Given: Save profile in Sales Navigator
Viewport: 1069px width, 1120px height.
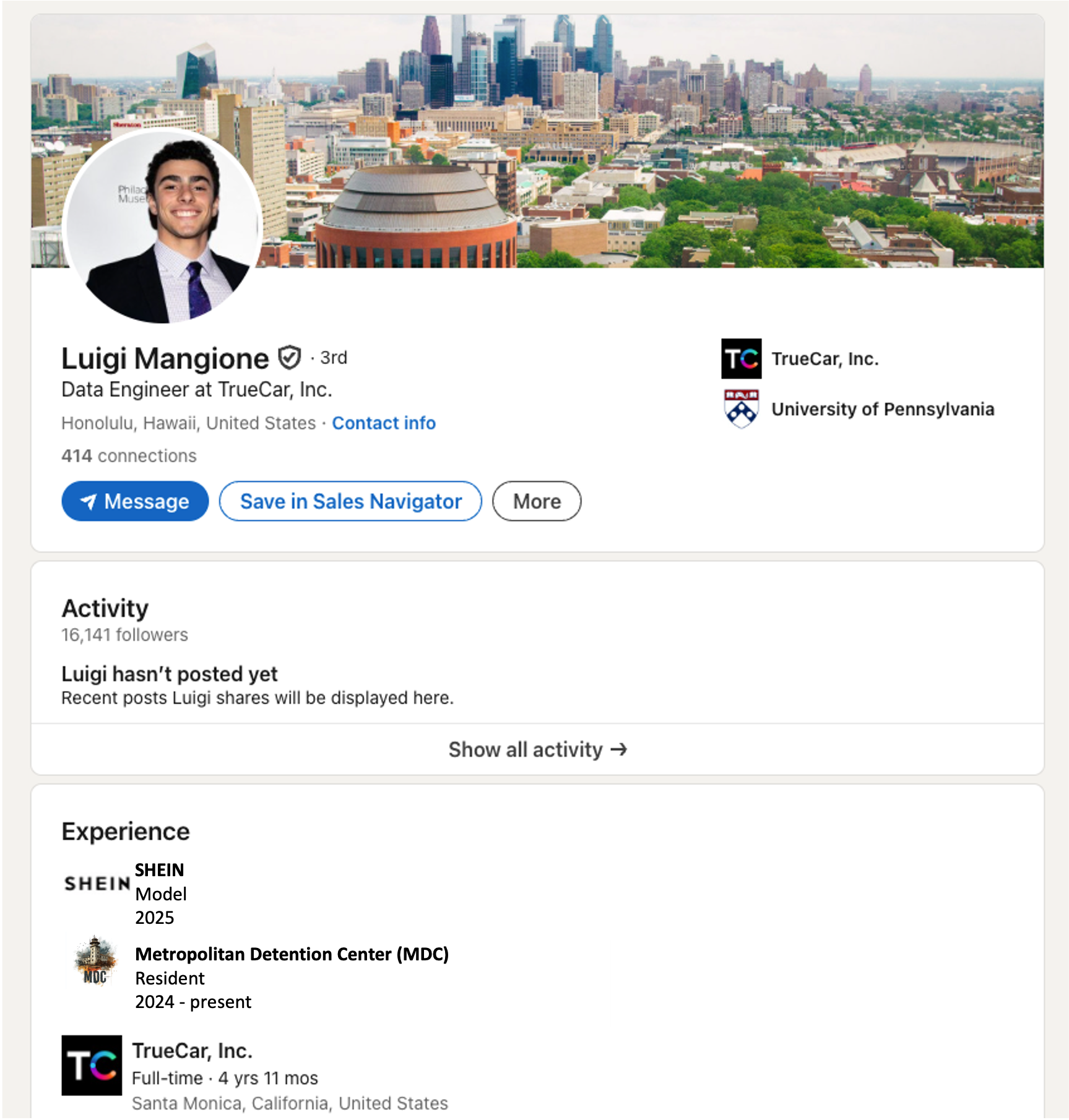Looking at the screenshot, I should click(350, 501).
